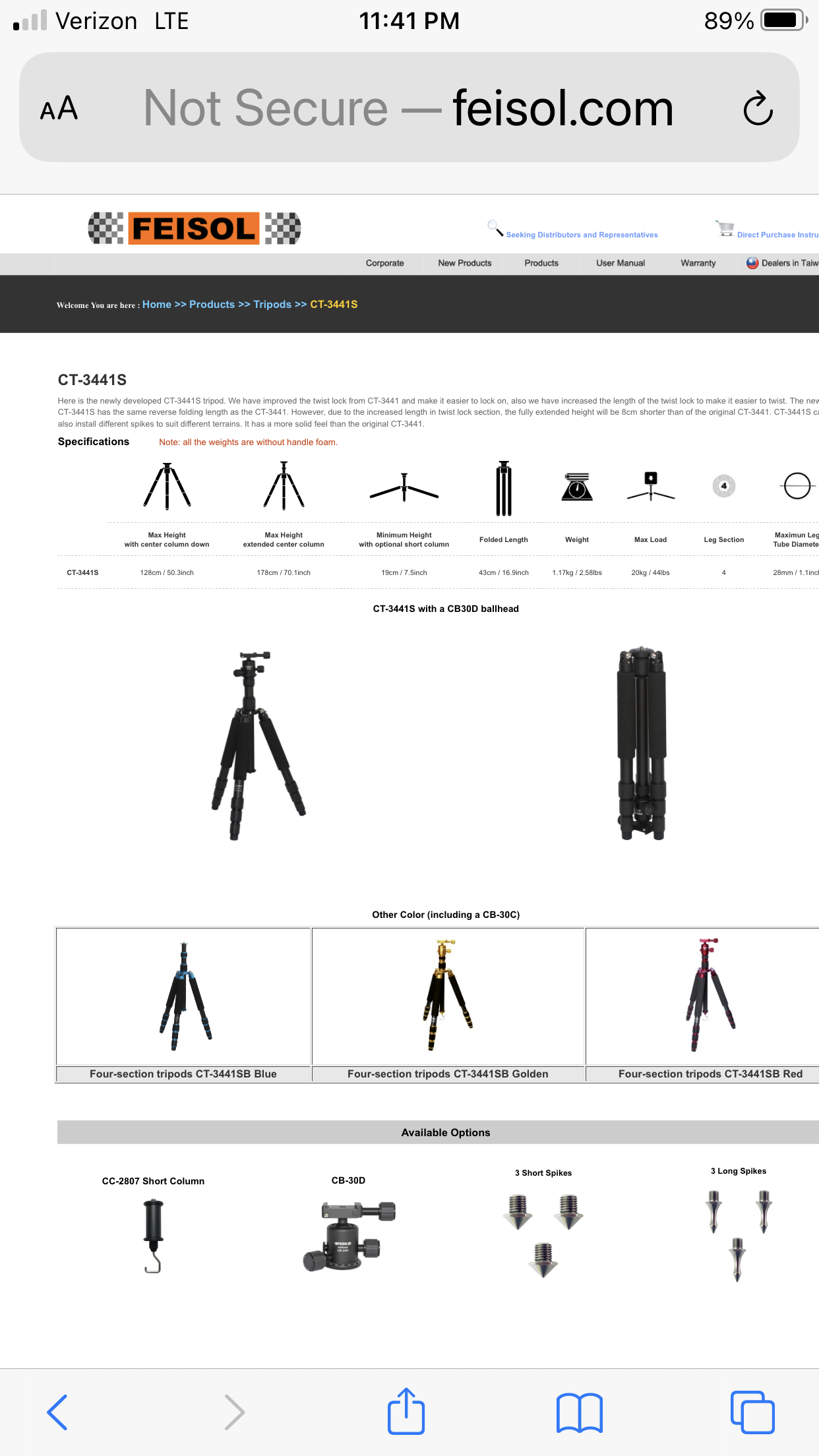Click the Home breadcrumb link
Image resolution: width=819 pixels, height=1456 pixels.
pyautogui.click(x=157, y=305)
